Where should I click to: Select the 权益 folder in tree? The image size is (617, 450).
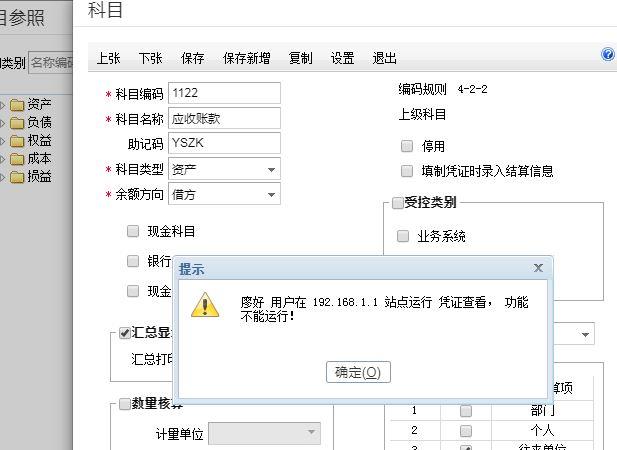[31, 141]
